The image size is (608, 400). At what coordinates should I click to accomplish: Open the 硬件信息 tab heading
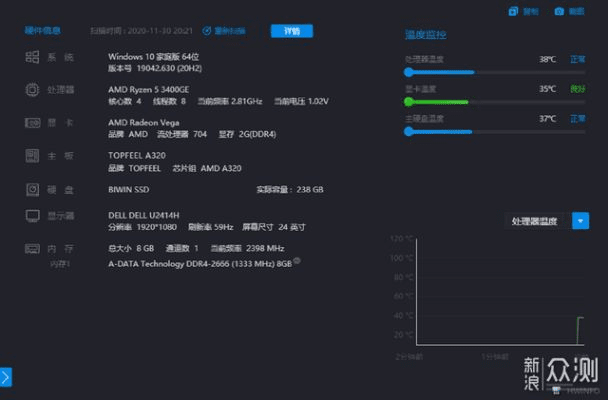point(43,31)
